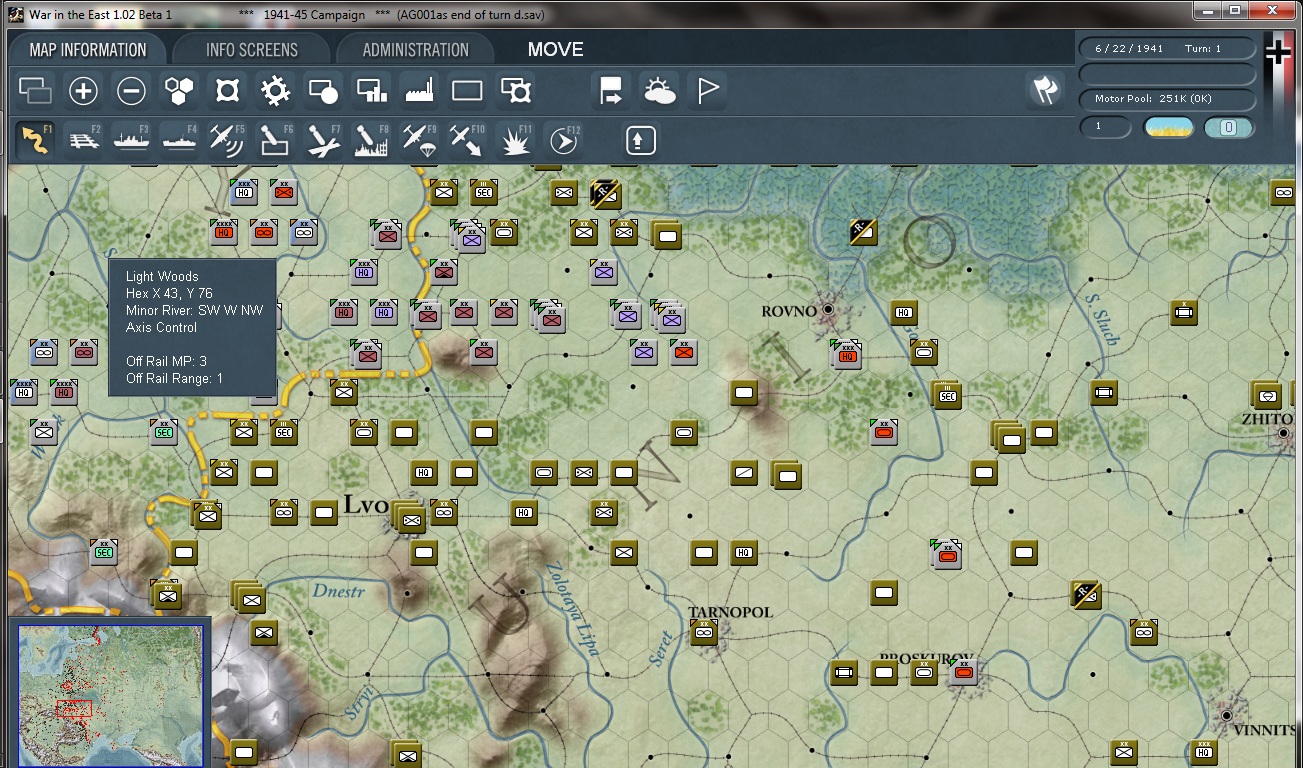Select the F1 move mode icon
Viewport: 1303px width, 768px height.
point(36,140)
